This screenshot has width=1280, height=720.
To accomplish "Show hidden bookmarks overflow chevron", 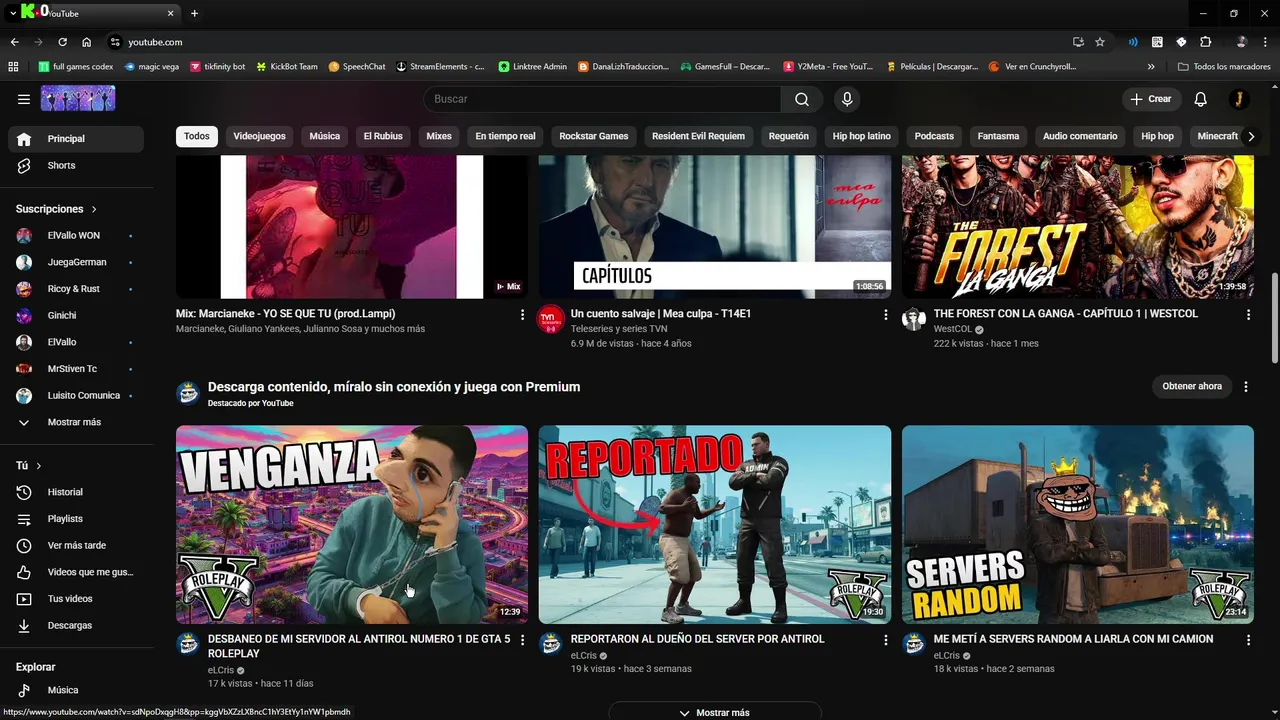I will click(1151, 67).
